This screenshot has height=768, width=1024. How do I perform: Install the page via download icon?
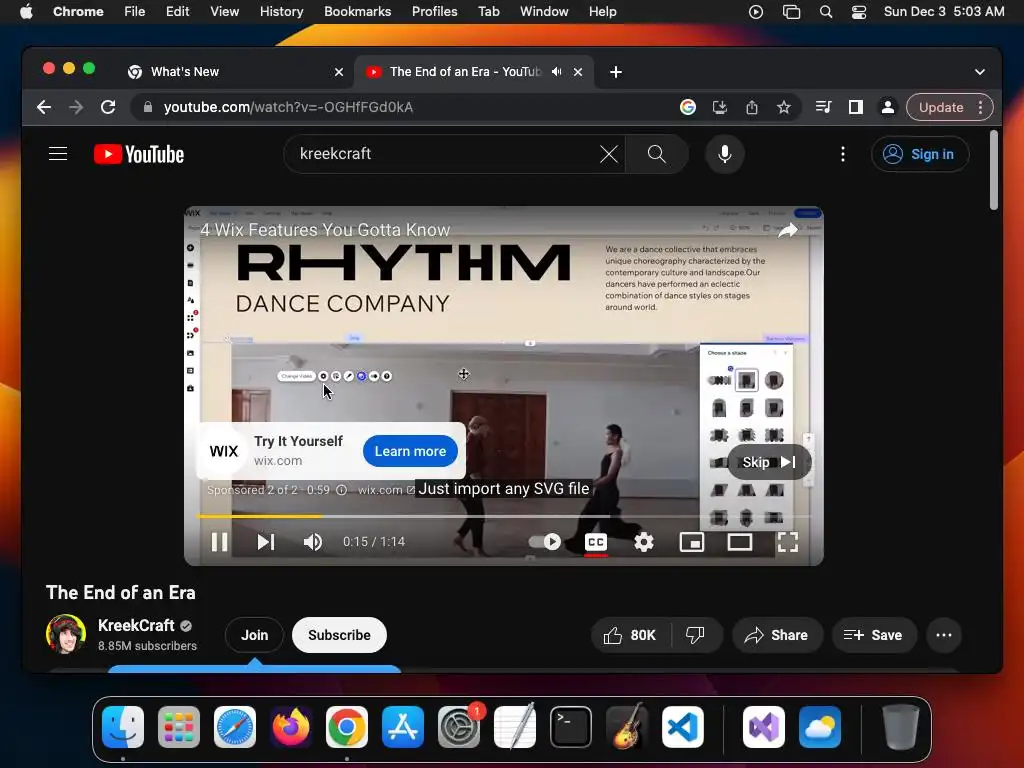coord(720,107)
